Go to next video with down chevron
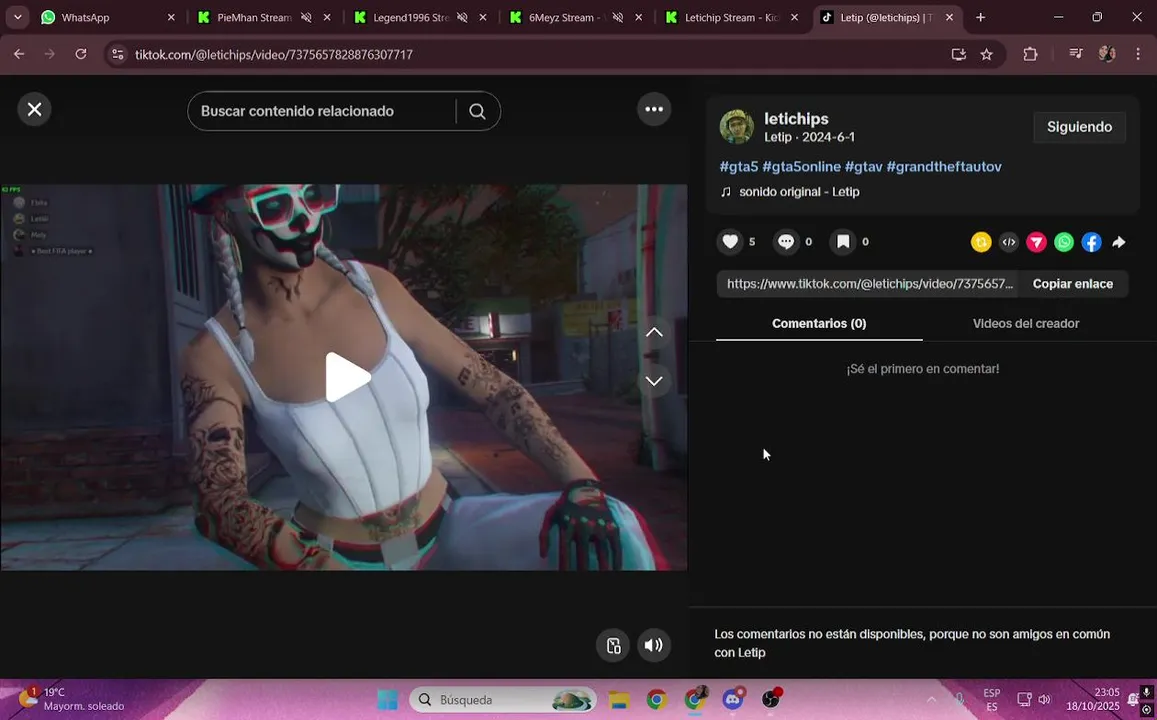1157x720 pixels. coord(654,381)
